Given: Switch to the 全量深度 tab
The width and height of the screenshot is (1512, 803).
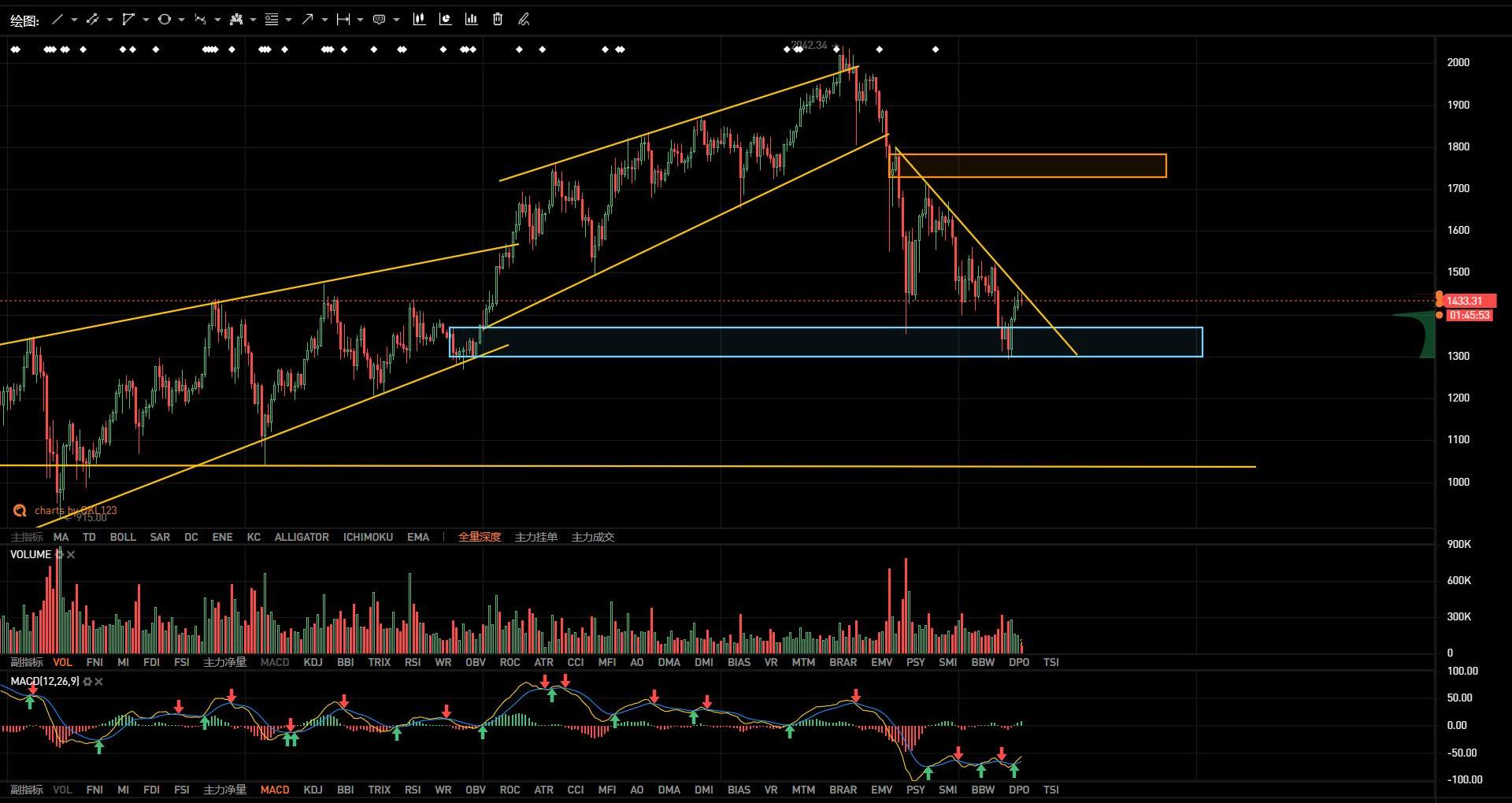Looking at the screenshot, I should (480, 537).
